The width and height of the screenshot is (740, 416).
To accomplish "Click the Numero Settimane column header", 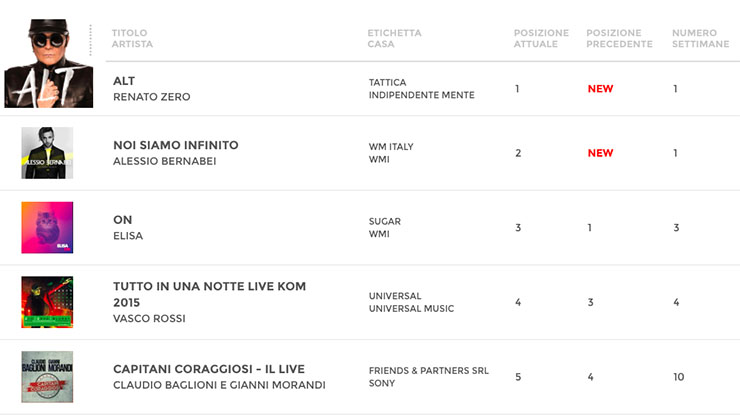I will pos(700,38).
